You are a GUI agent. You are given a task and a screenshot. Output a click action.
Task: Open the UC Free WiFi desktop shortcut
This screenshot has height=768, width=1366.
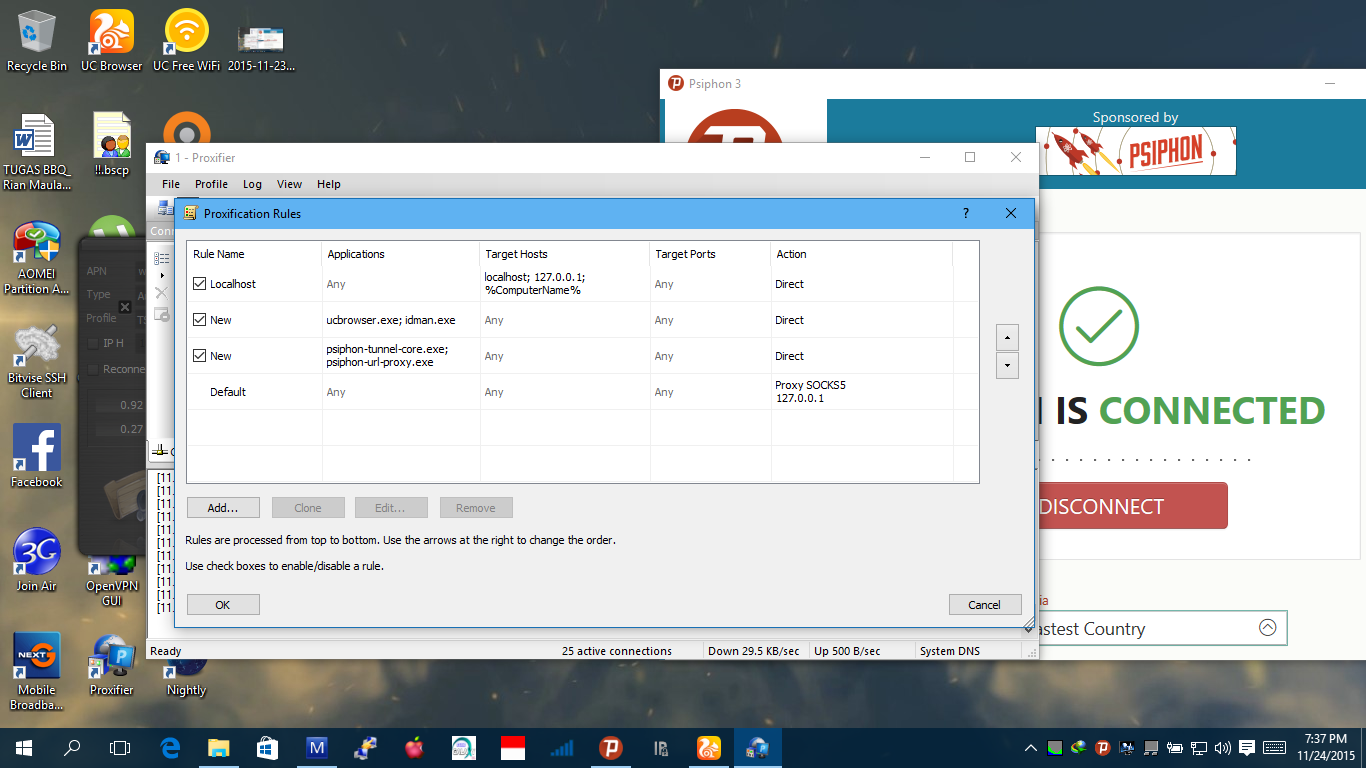tap(186, 41)
